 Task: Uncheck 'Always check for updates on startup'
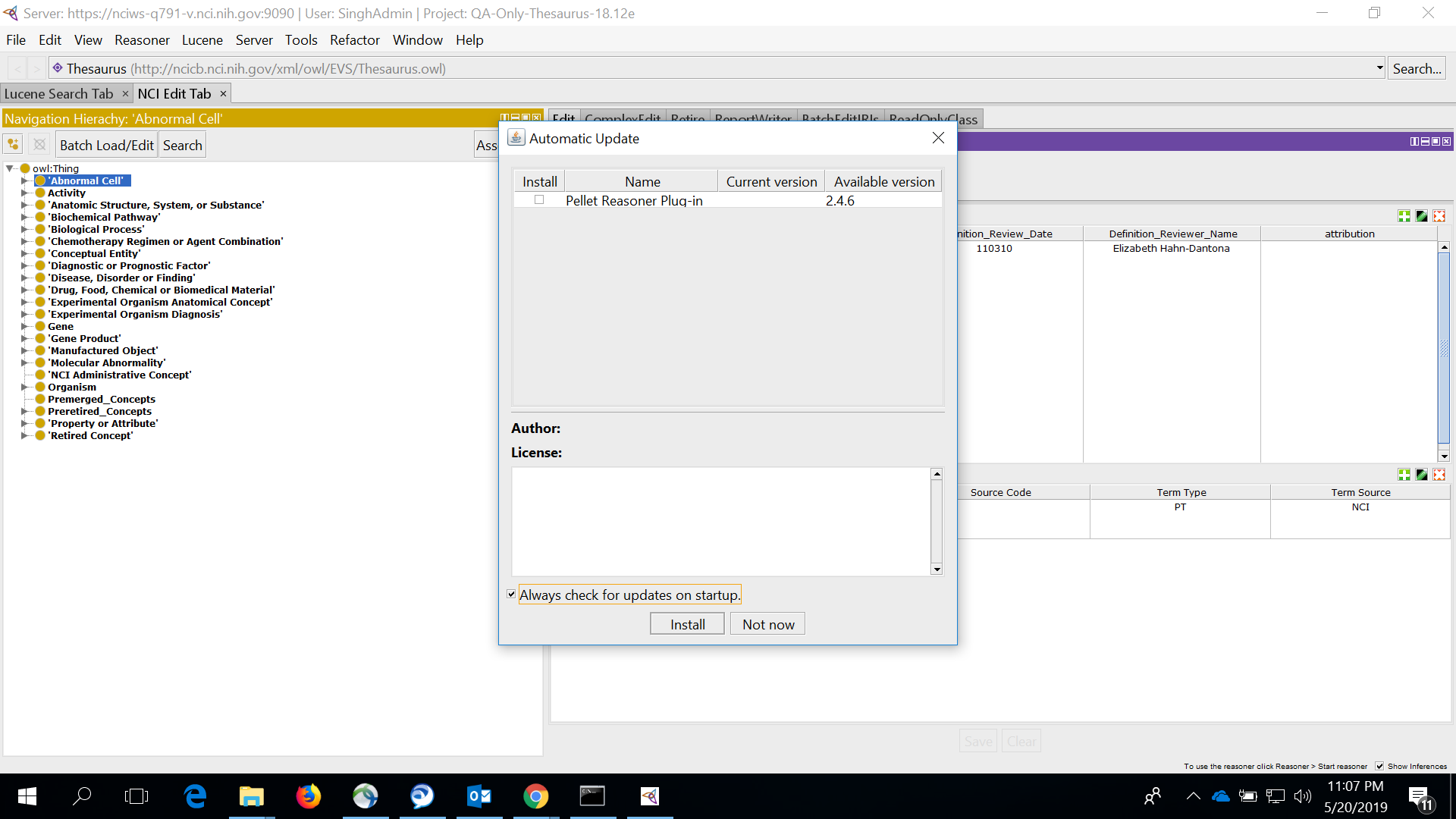coord(511,594)
